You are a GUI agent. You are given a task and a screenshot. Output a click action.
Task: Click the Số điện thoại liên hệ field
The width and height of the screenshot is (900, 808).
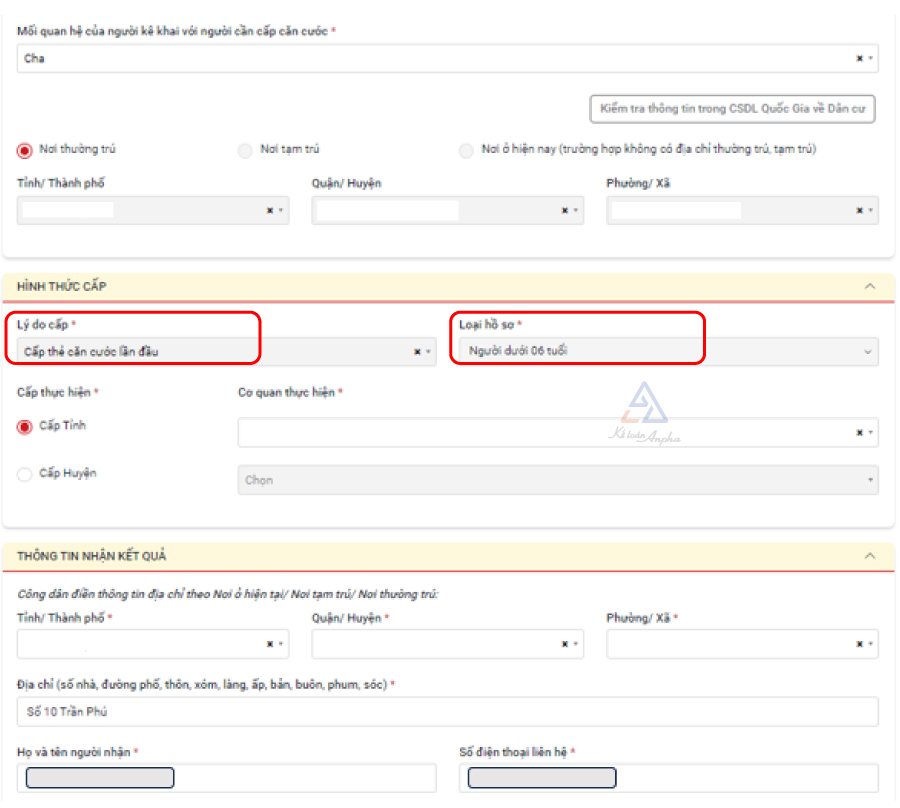668,778
